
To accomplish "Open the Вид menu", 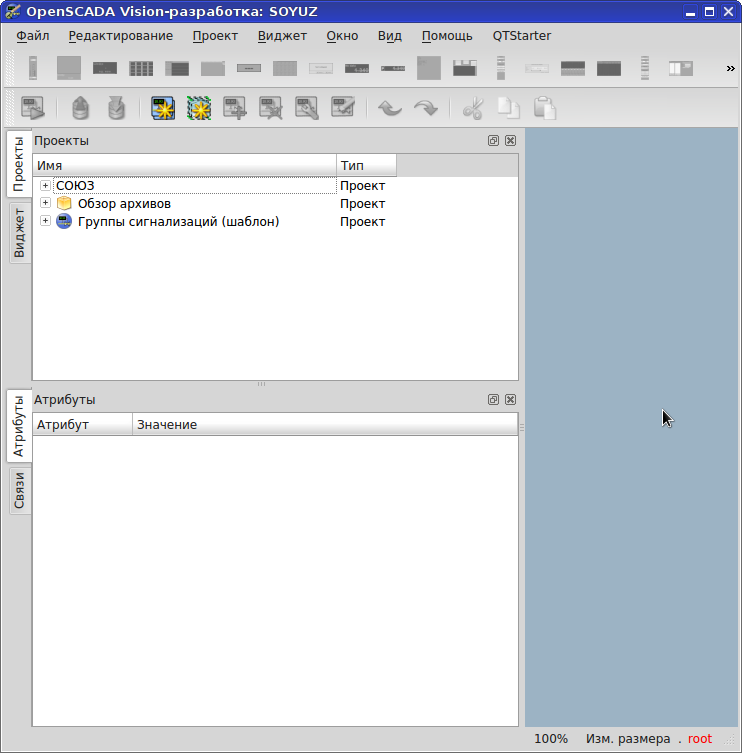I will (389, 36).
